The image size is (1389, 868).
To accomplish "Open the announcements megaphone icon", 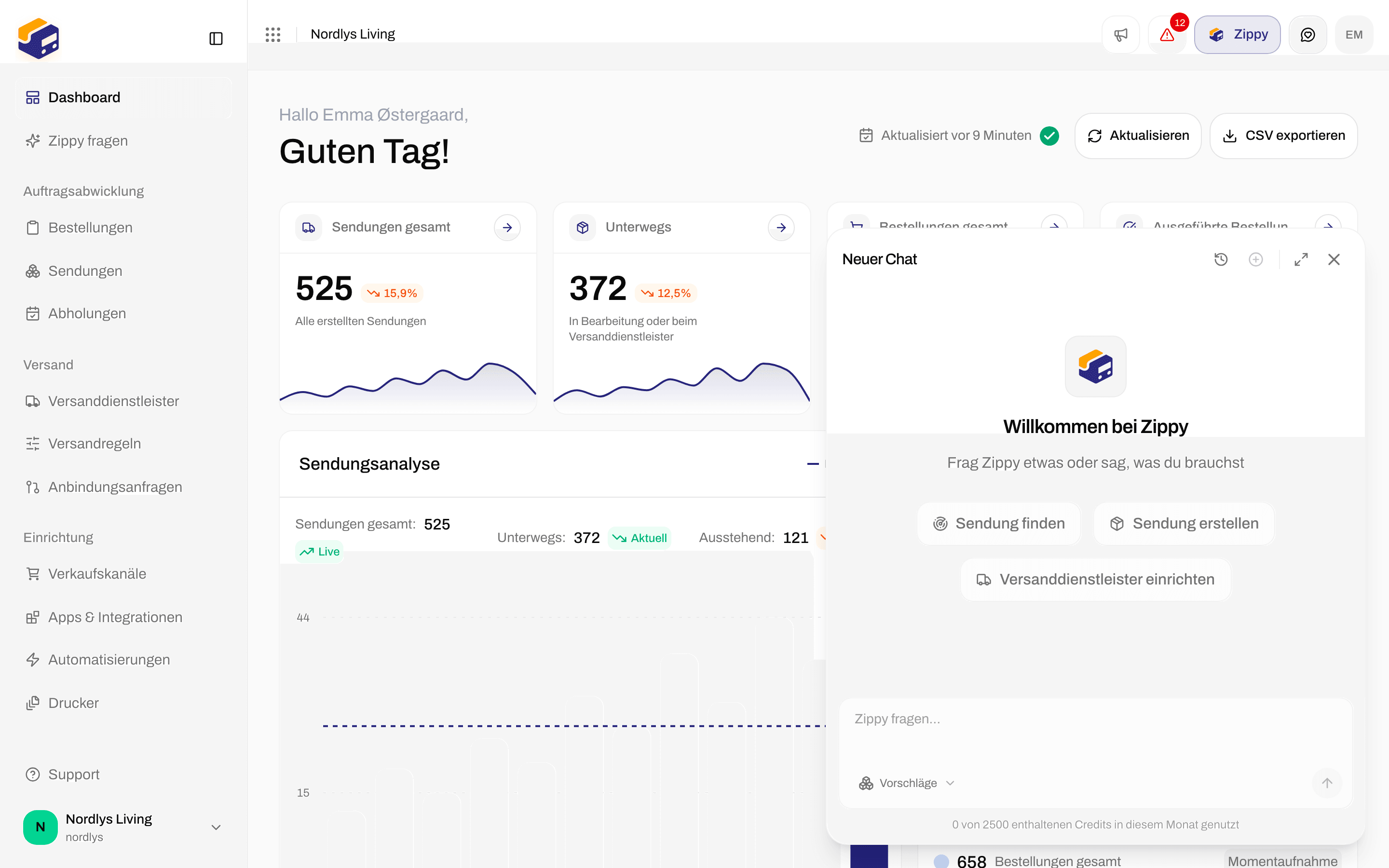I will [1120, 34].
